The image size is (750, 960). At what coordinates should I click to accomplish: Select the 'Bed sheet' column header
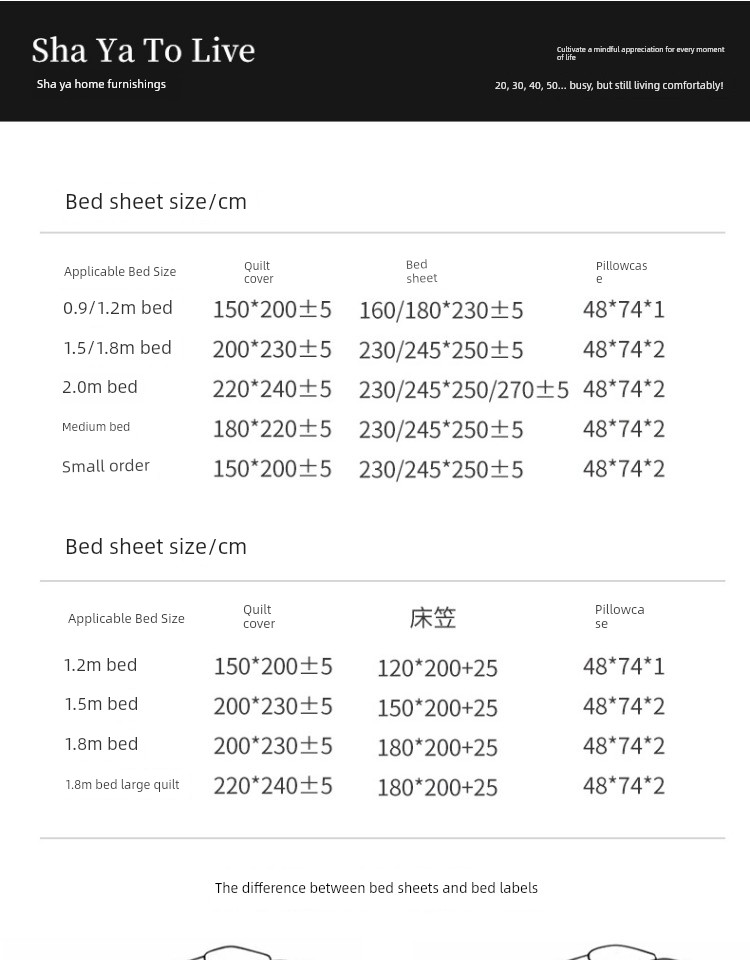click(x=421, y=272)
